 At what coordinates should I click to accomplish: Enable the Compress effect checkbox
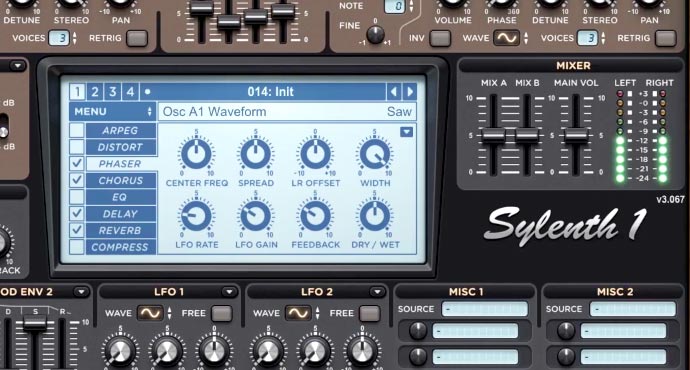click(77, 247)
